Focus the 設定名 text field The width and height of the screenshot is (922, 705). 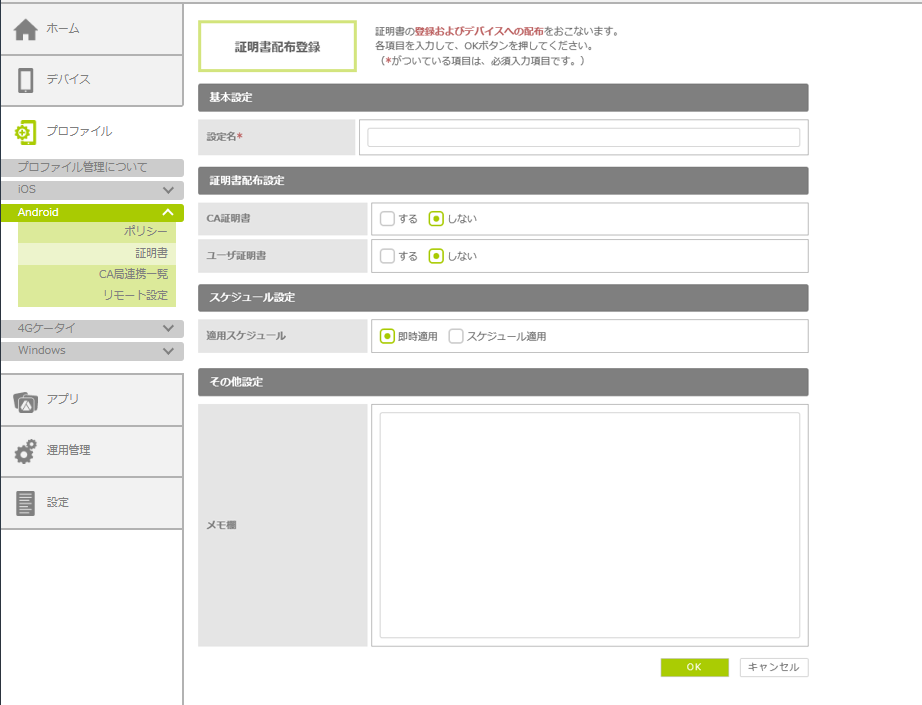(583, 138)
